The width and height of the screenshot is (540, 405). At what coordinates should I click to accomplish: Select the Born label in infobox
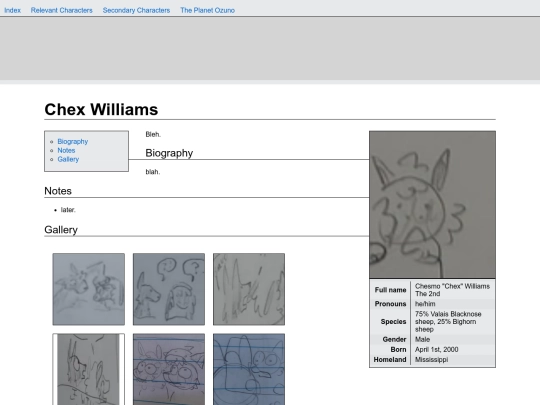(x=398, y=350)
